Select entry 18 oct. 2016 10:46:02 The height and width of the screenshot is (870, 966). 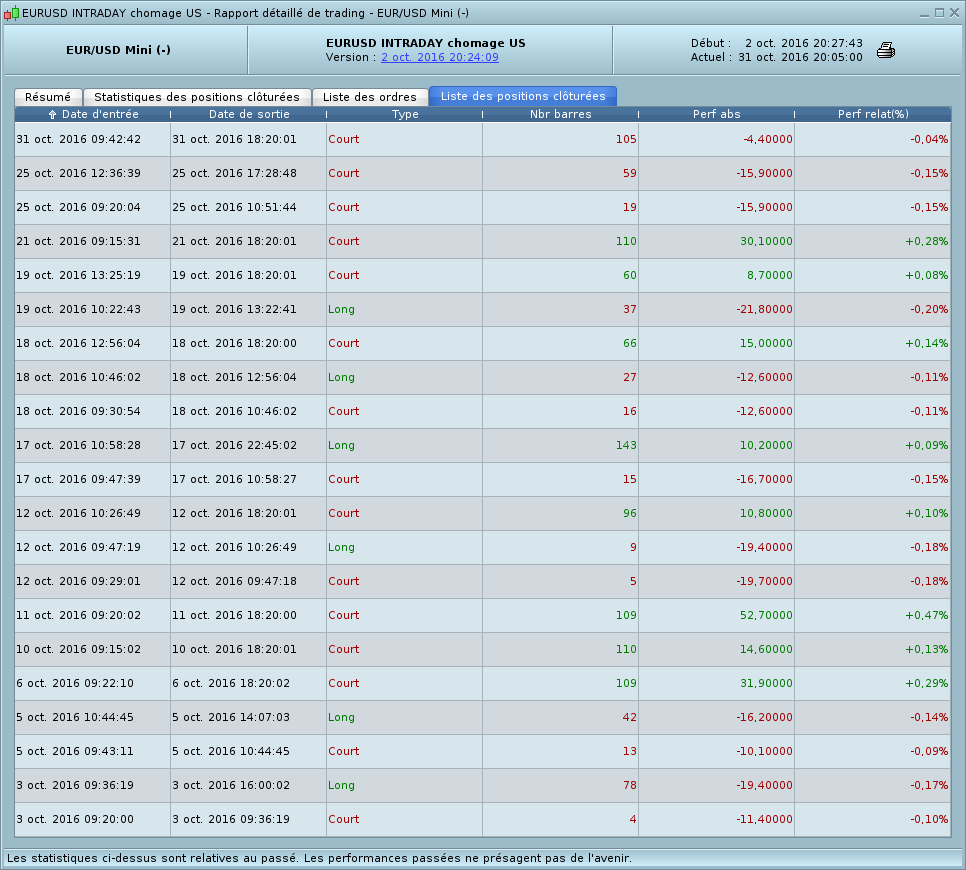tap(79, 377)
